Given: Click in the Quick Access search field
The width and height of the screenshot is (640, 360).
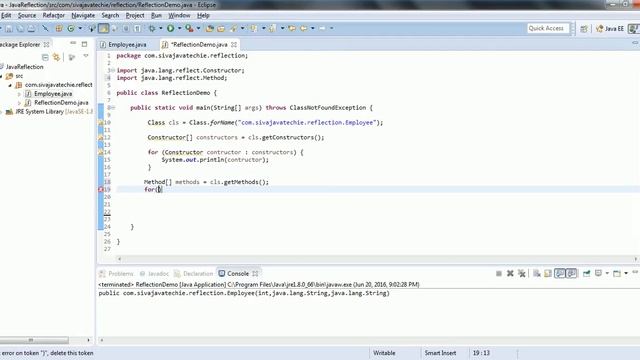Looking at the screenshot, I should pos(547,28).
